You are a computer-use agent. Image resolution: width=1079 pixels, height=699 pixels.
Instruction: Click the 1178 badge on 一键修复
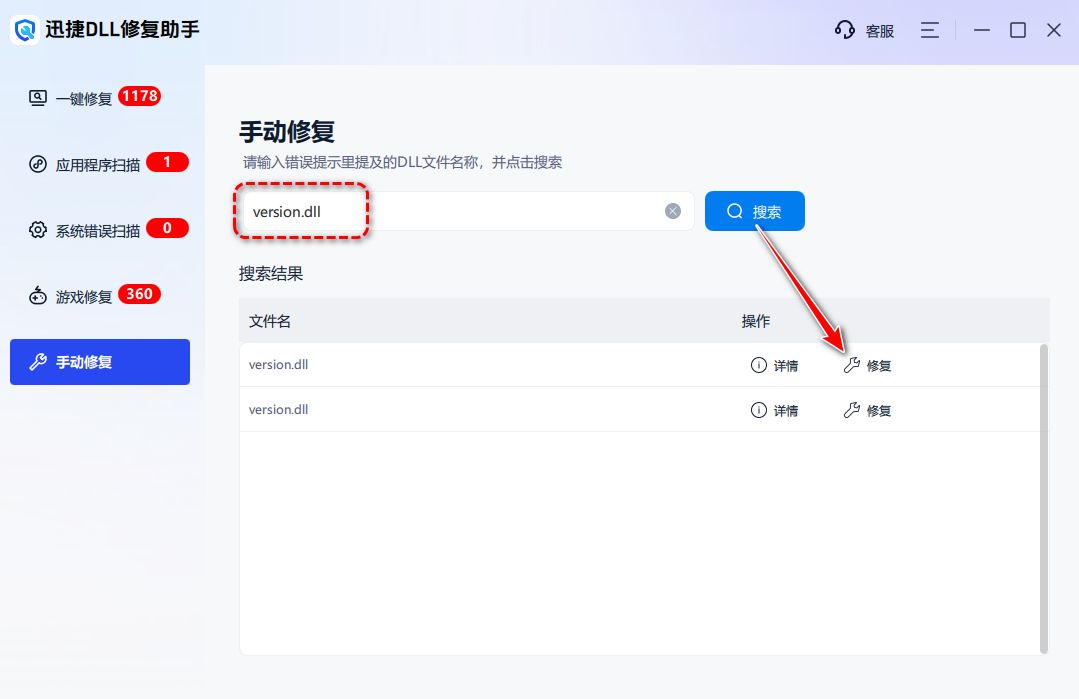tap(140, 96)
